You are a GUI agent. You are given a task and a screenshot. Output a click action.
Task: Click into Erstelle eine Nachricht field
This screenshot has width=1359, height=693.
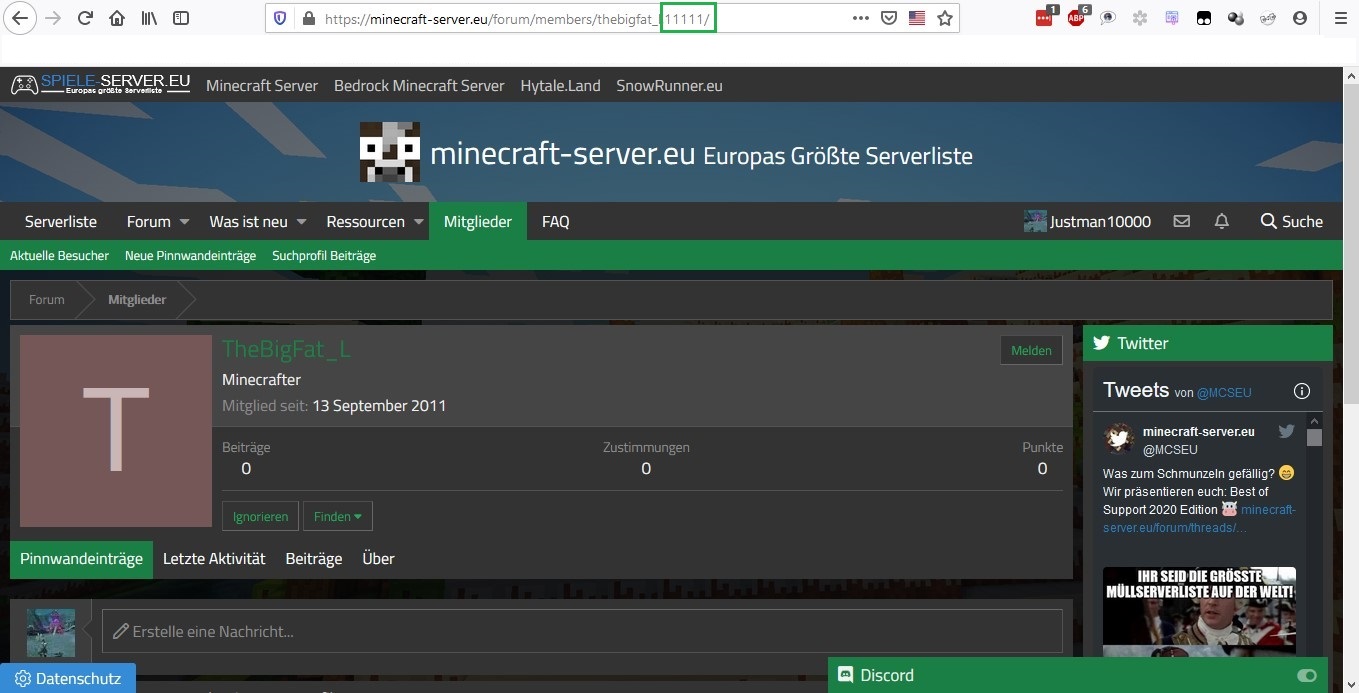(x=582, y=631)
